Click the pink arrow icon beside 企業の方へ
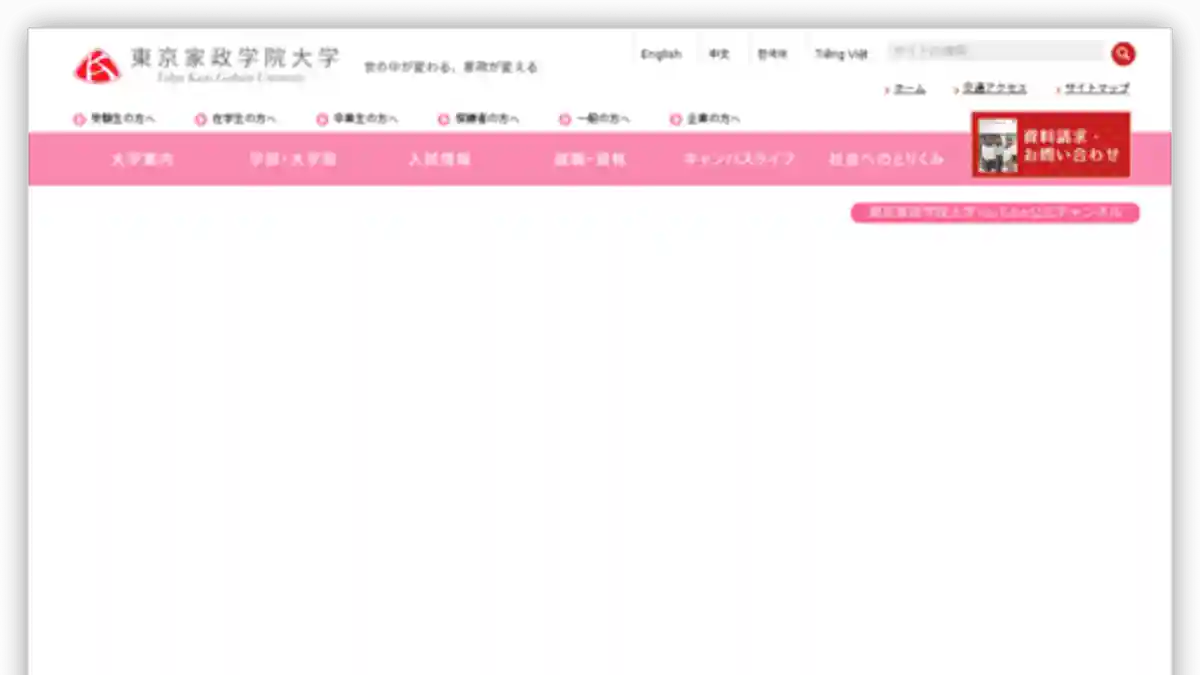The width and height of the screenshot is (1200, 675). [676, 119]
